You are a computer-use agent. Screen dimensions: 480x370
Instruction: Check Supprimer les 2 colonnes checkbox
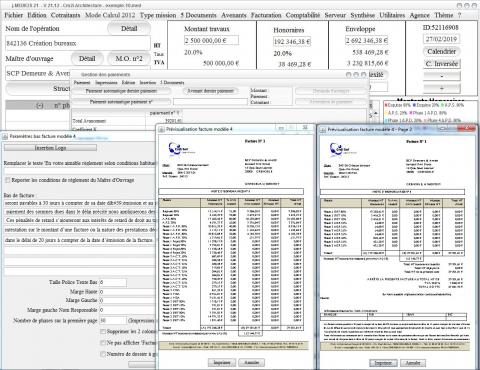tap(103, 331)
